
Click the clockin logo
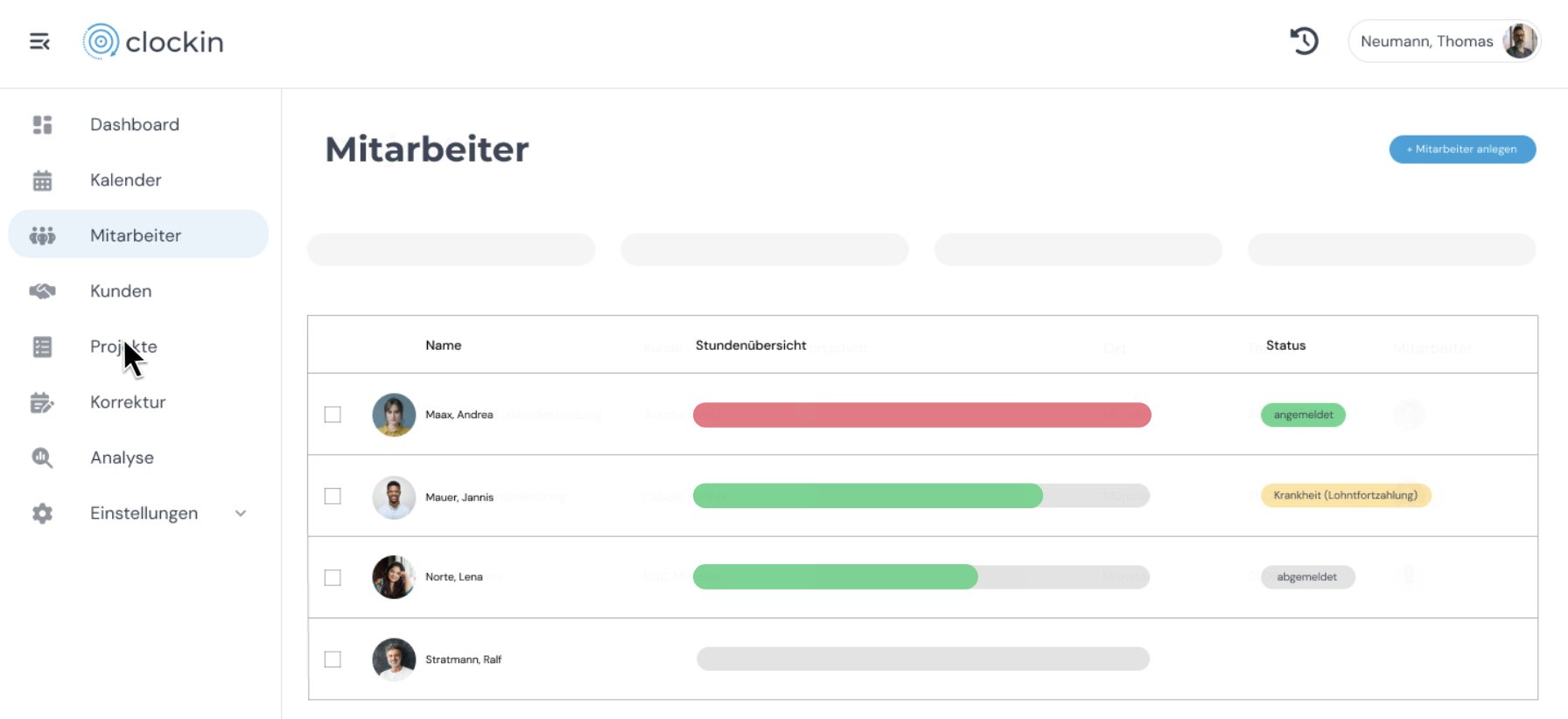tap(154, 42)
